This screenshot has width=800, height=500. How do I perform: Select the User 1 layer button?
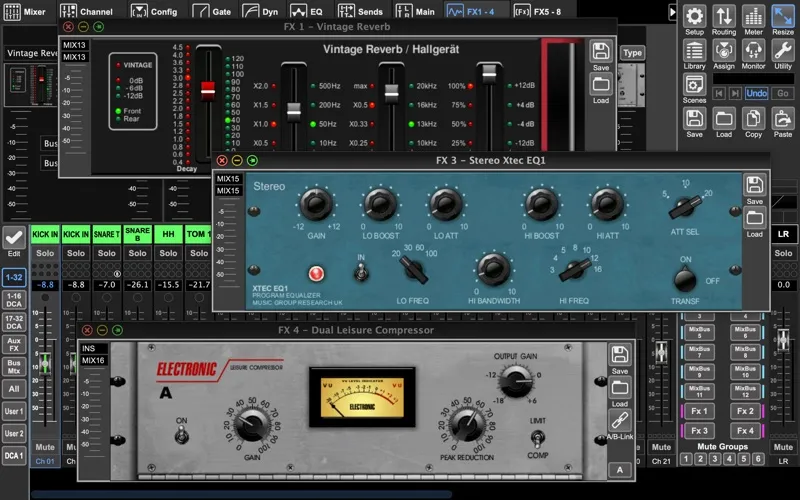click(14, 411)
